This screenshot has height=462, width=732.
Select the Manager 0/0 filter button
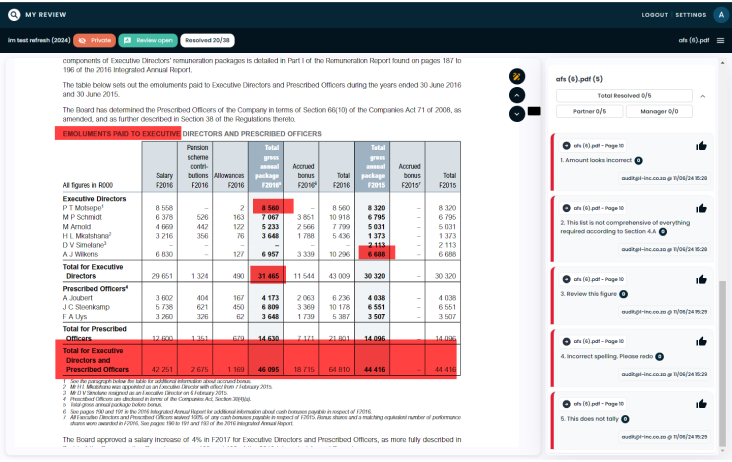tap(660, 111)
